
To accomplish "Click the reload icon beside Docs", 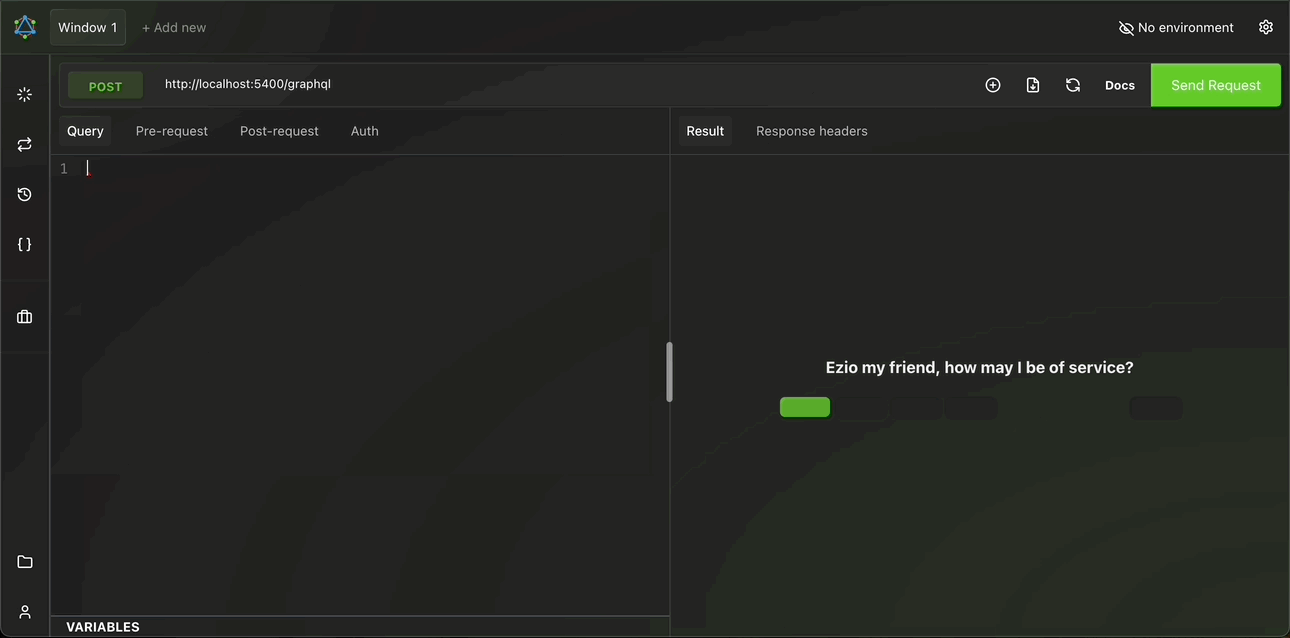I will [1073, 85].
